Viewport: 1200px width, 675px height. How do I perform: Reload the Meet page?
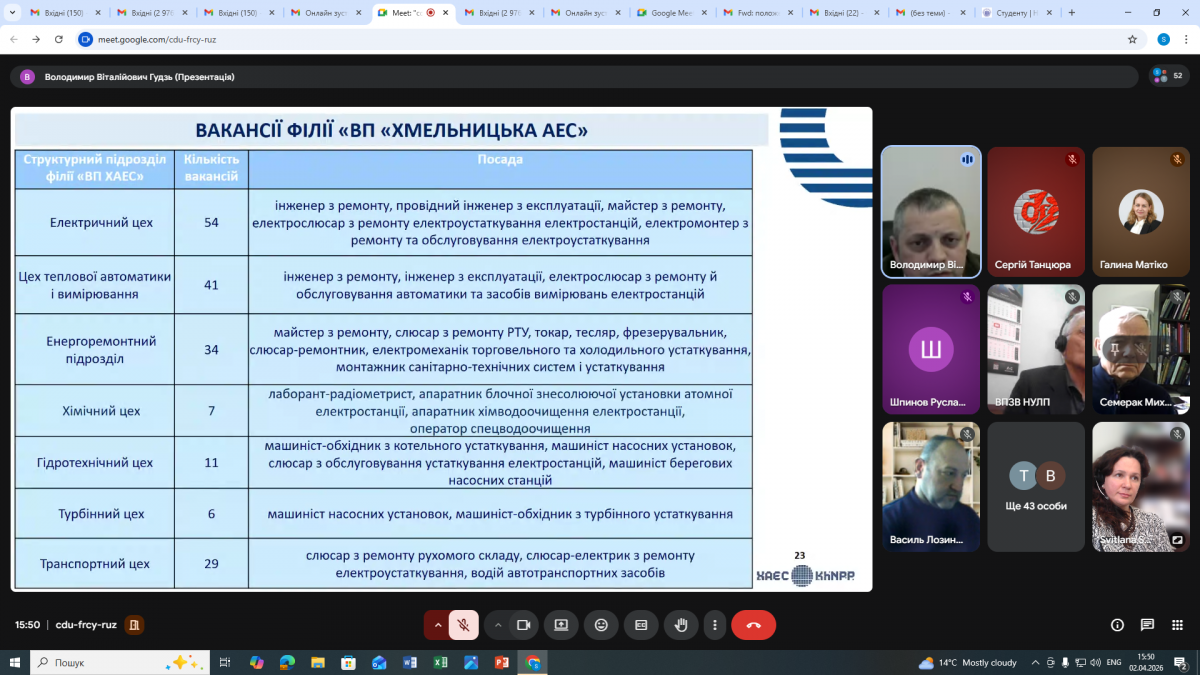[x=59, y=39]
